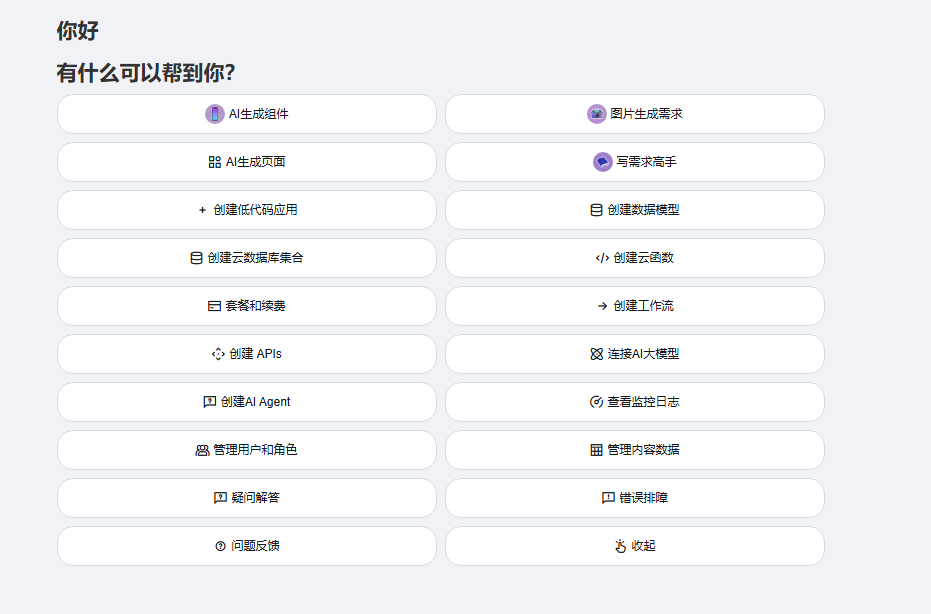Select 错误排障 troubleshooting option
The image size is (931, 614).
tap(635, 498)
